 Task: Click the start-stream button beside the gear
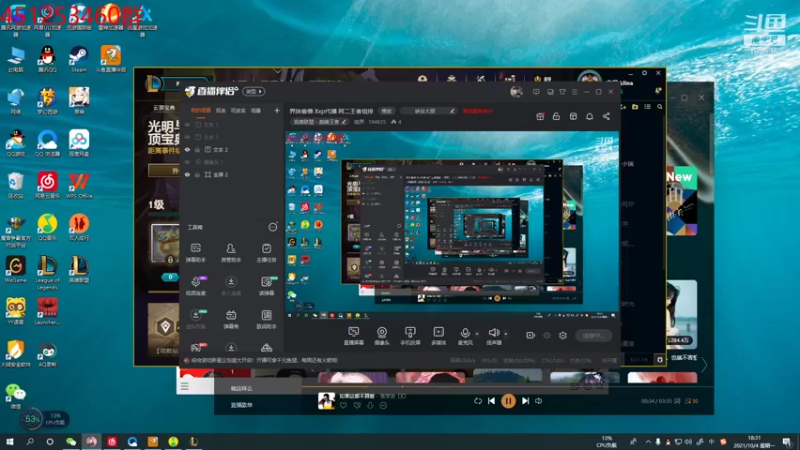tap(593, 335)
